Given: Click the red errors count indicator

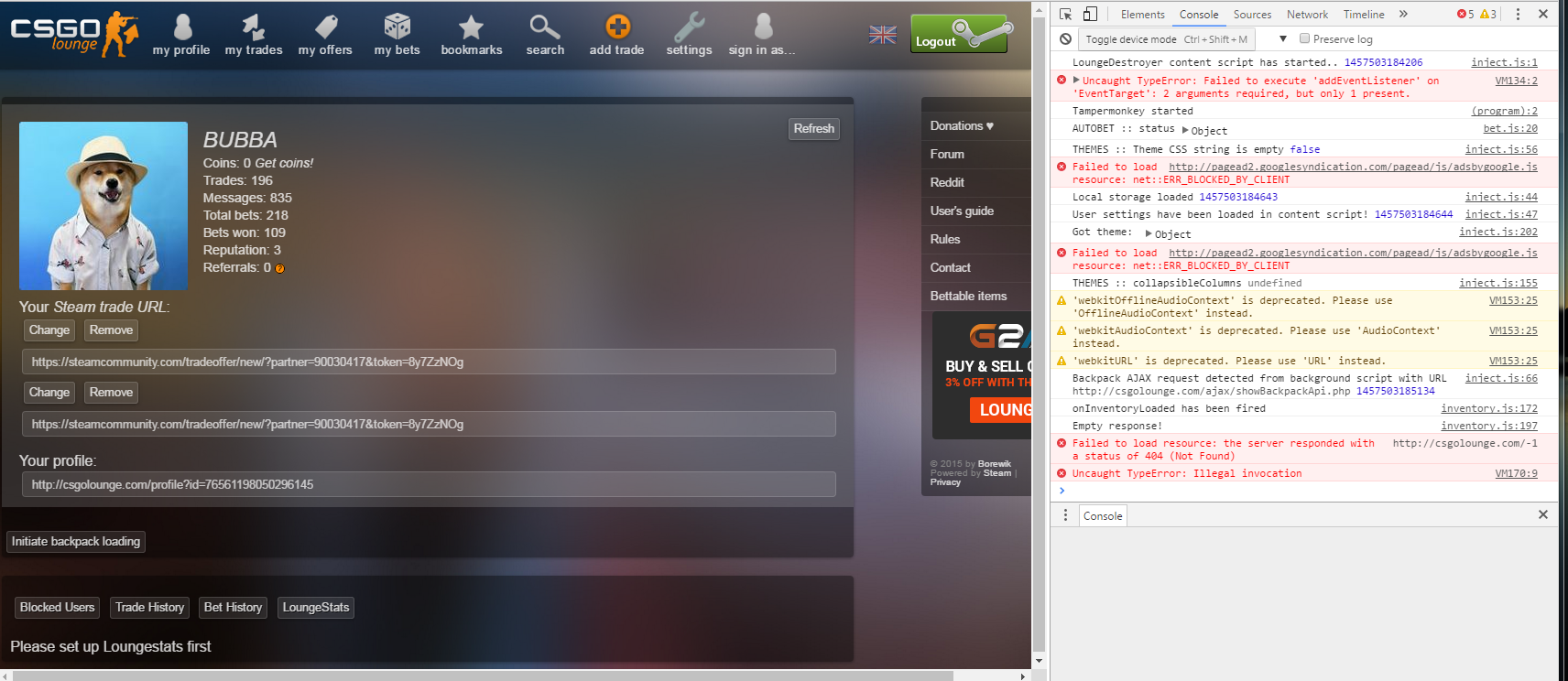Looking at the screenshot, I should [1465, 14].
